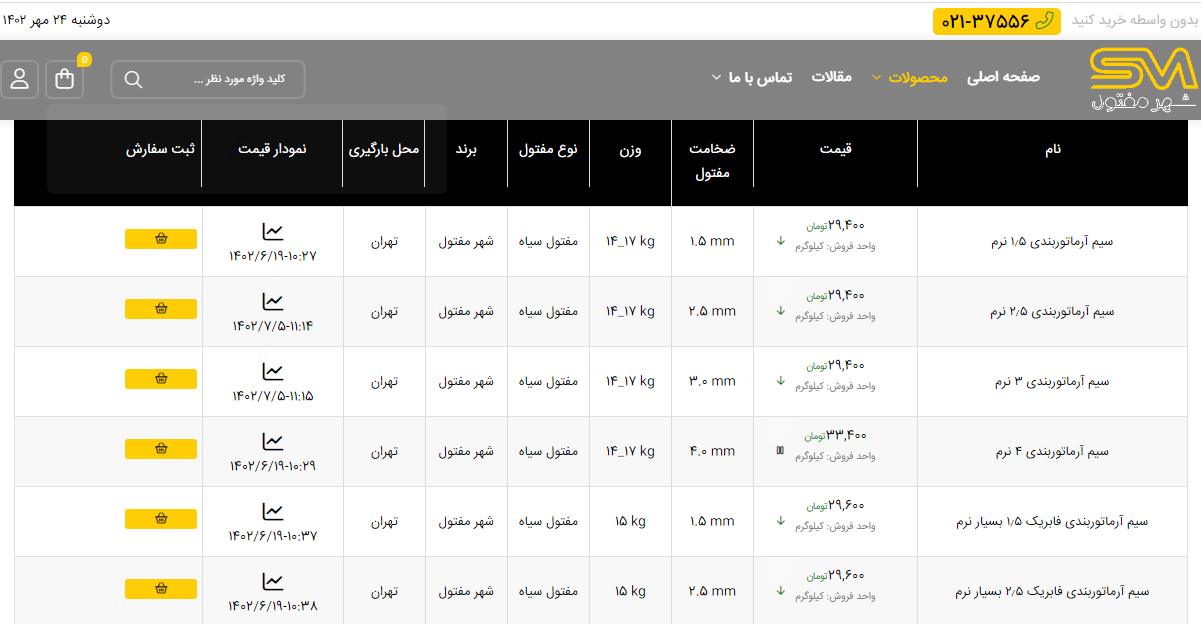
Task: Open the shopping cart icon
Action: tap(65, 80)
